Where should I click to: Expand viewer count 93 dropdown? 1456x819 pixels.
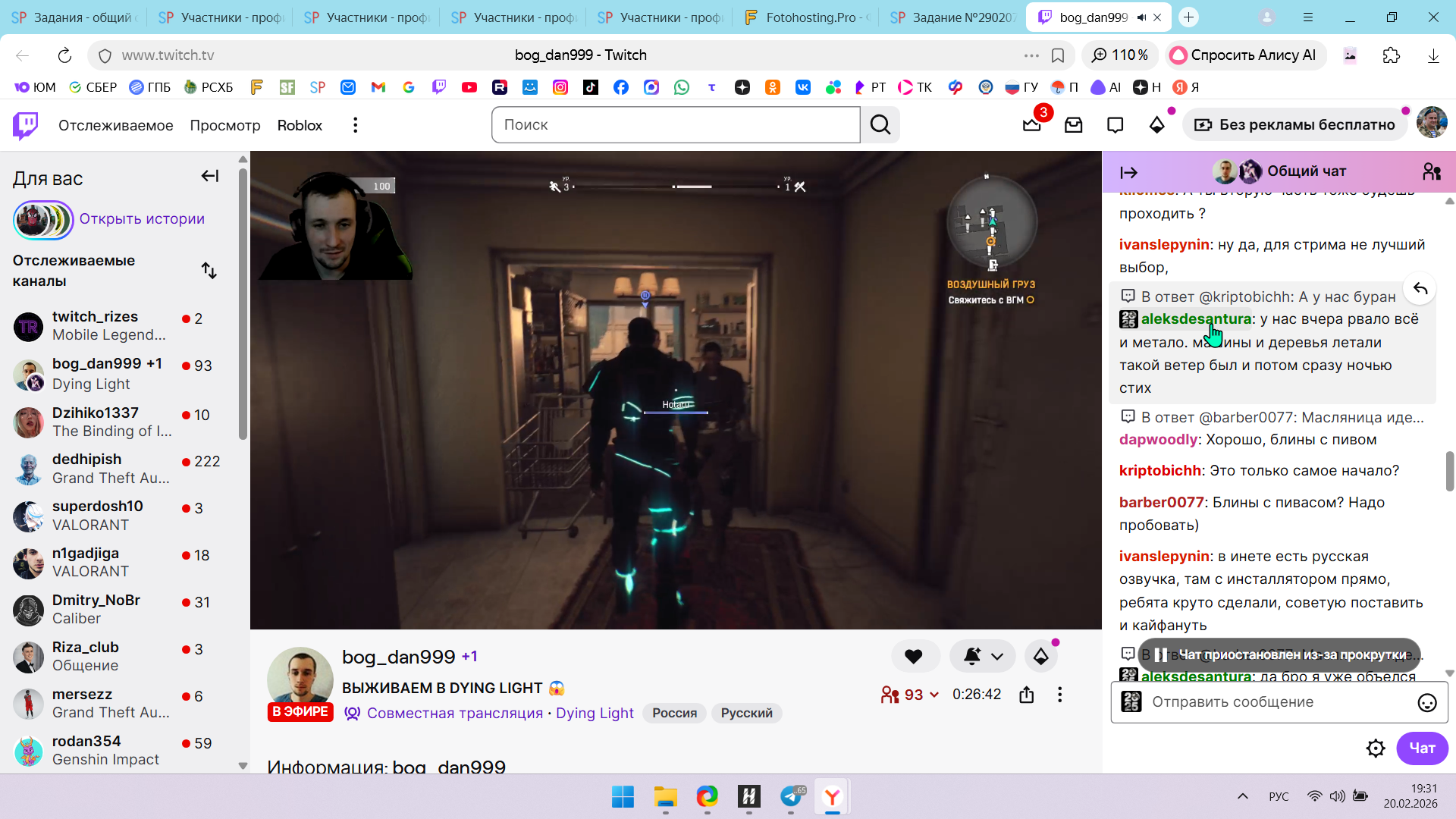[934, 695]
